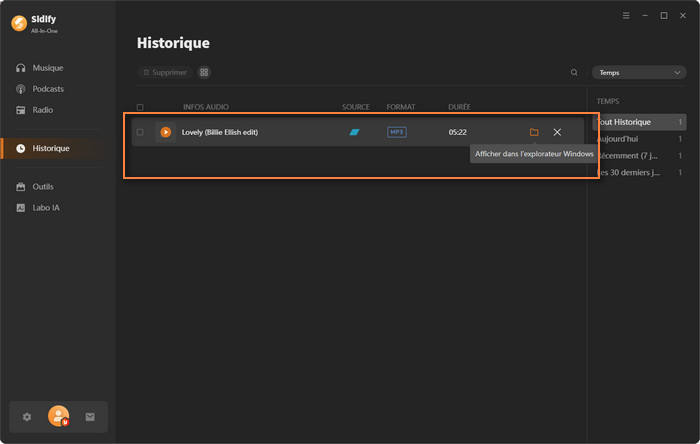Screen dimensions: 700x444
Task: Play the Lovely (Billie Eilish edit) track
Action: click(166, 132)
